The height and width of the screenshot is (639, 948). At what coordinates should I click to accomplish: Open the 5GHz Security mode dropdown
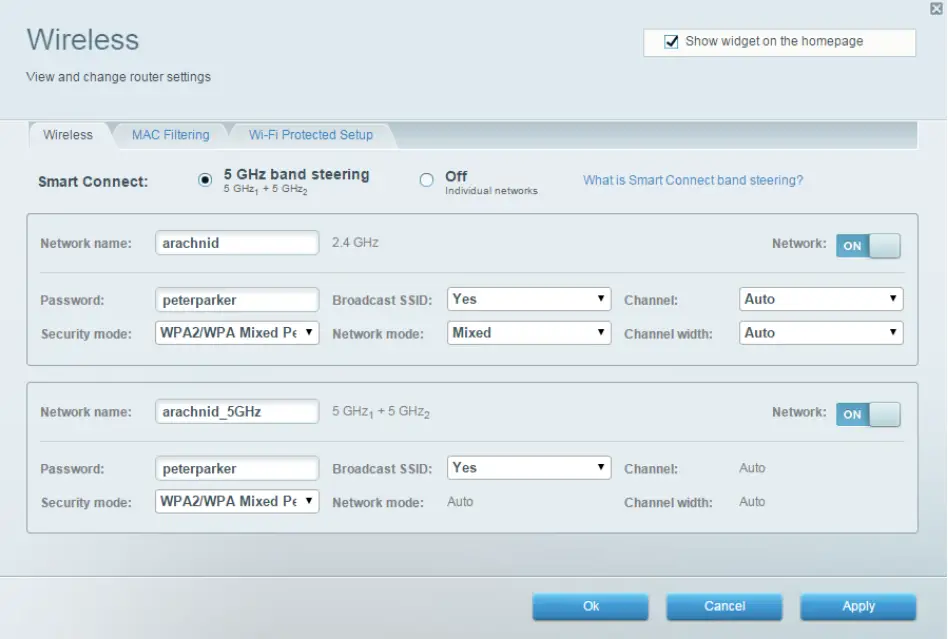click(236, 501)
